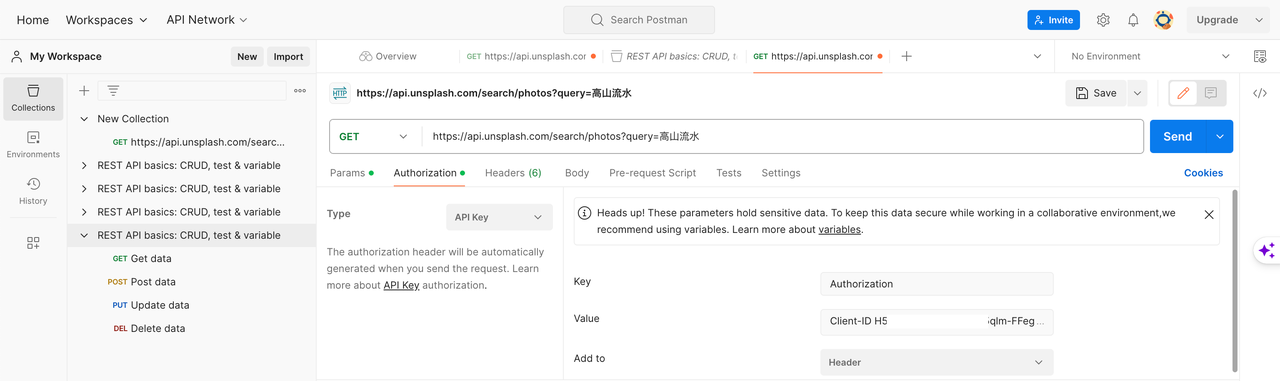Screen dimensions: 1280x381
Task: Click the Search Postman field
Action: pos(639,20)
